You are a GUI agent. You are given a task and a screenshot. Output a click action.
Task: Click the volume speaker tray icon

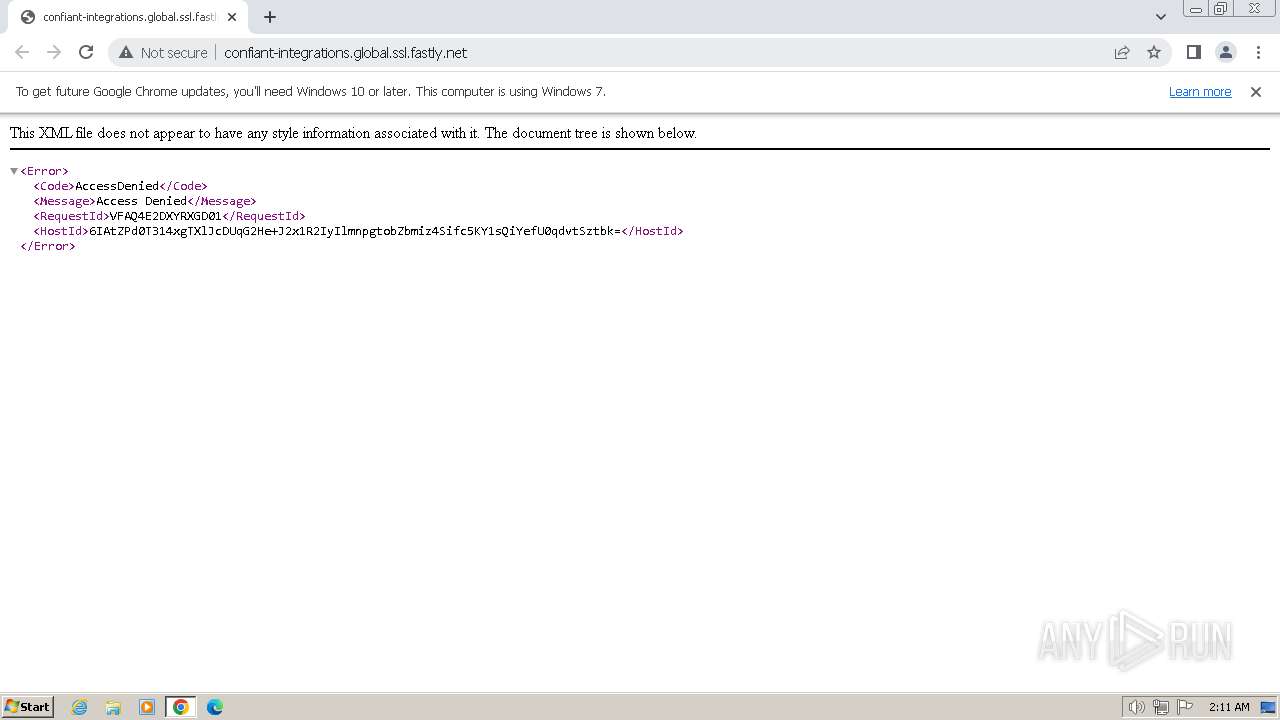1137,707
